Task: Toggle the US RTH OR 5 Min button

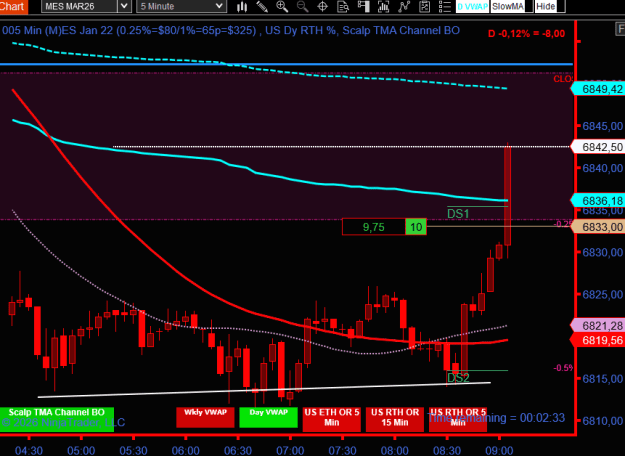Action: (458, 419)
